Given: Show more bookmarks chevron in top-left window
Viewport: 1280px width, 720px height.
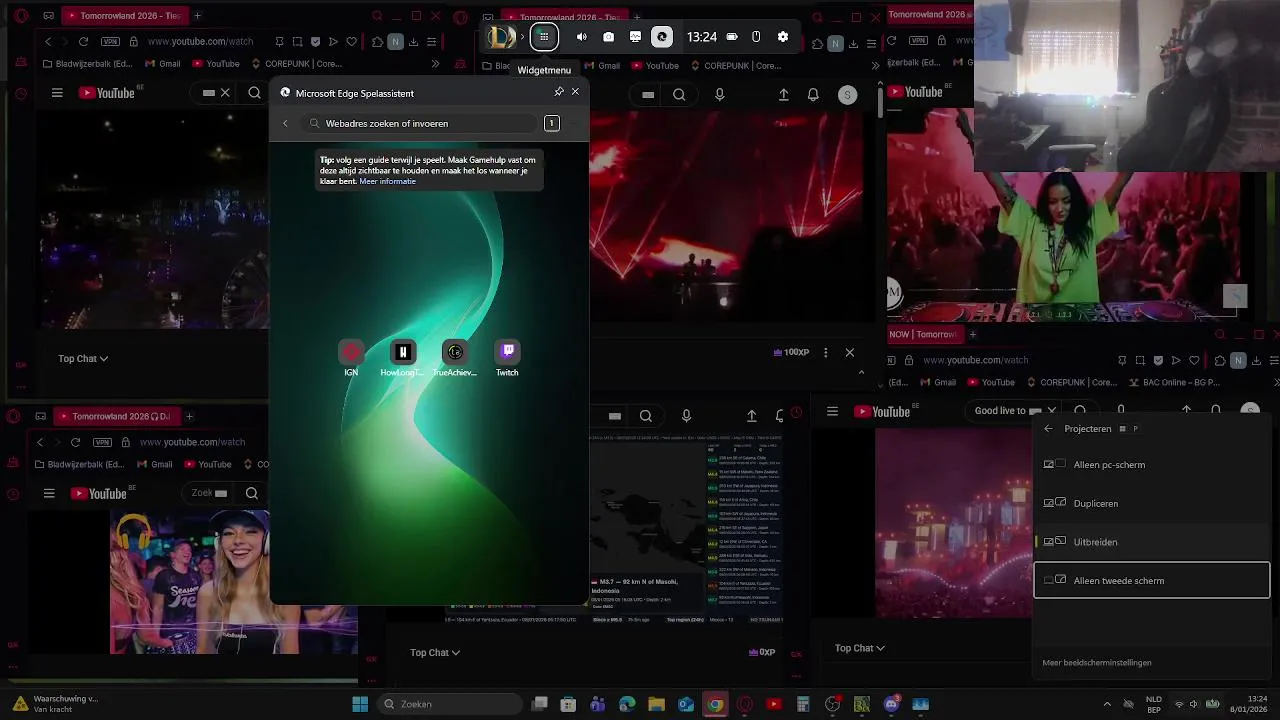Looking at the screenshot, I should tap(435, 64).
